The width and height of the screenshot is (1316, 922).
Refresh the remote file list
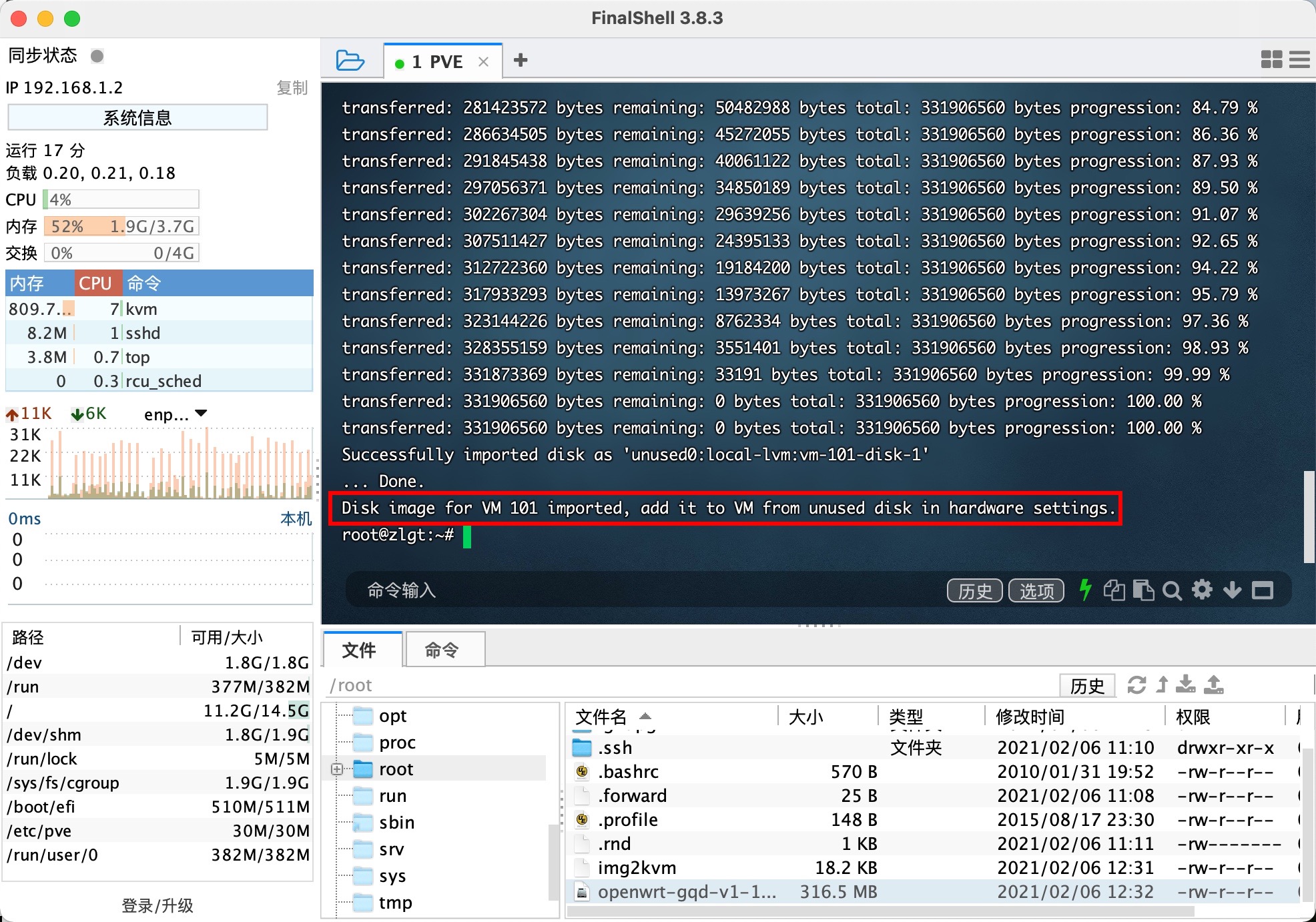click(1136, 685)
